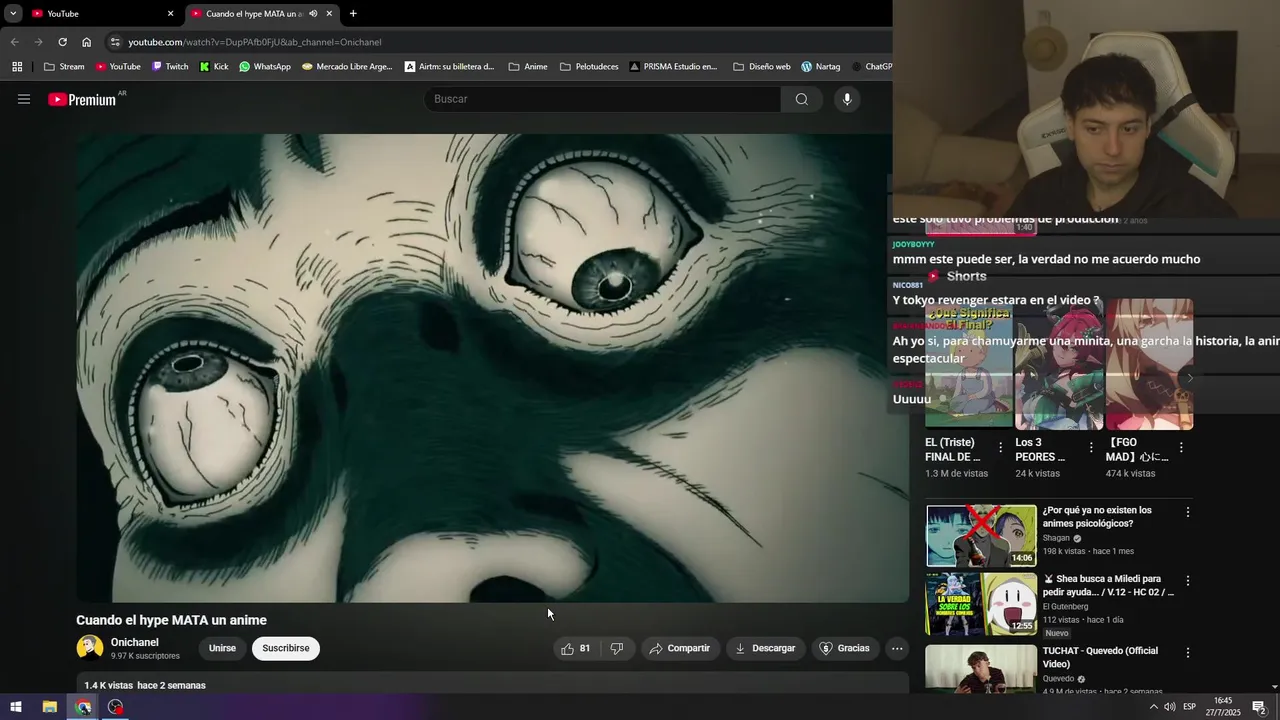1280x720 pixels.
Task: Open the 'animes psicológicos' video thumbnail
Action: tap(981, 536)
